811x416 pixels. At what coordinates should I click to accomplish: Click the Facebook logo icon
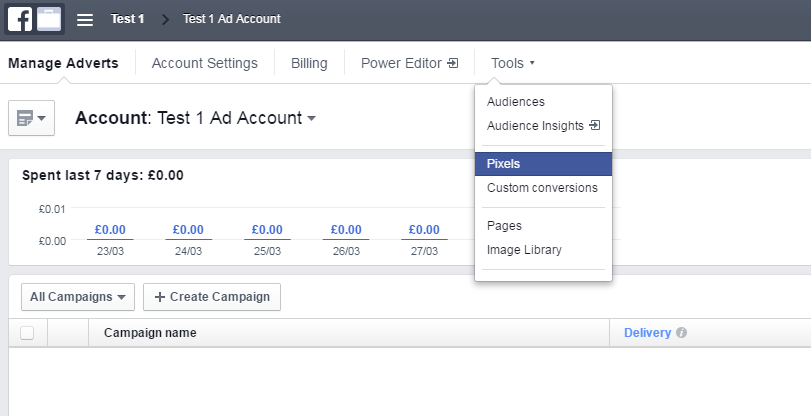[19, 19]
